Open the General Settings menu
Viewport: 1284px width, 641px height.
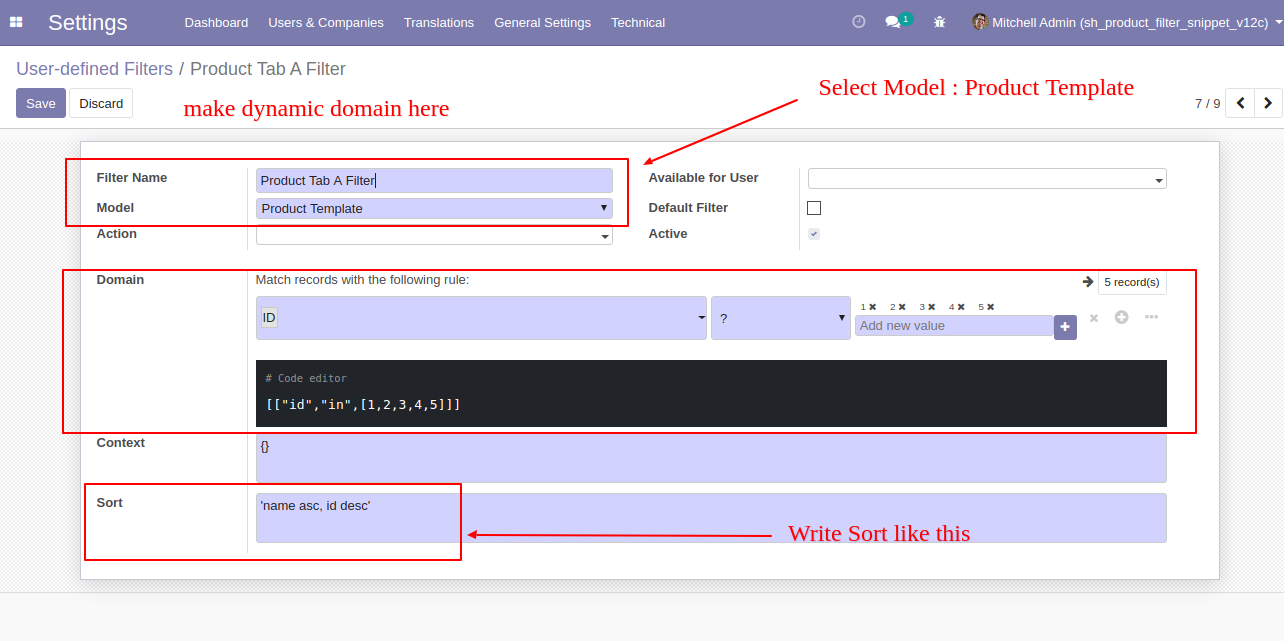point(542,22)
